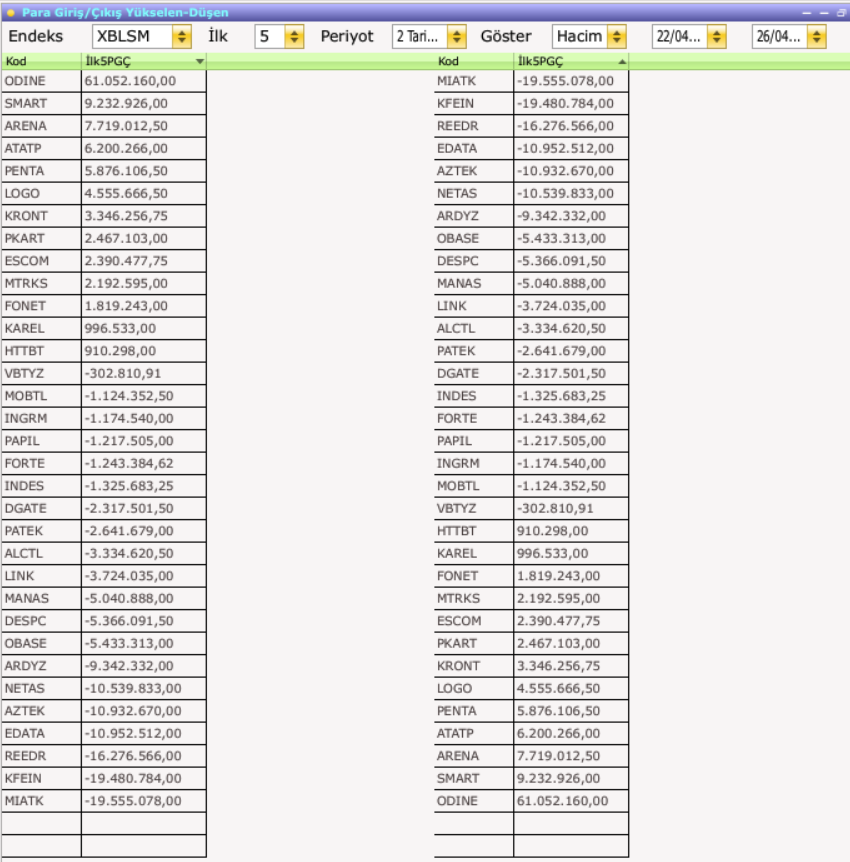Select LOGO row in left table
Image resolution: width=850 pixels, height=862 pixels.
(104, 194)
